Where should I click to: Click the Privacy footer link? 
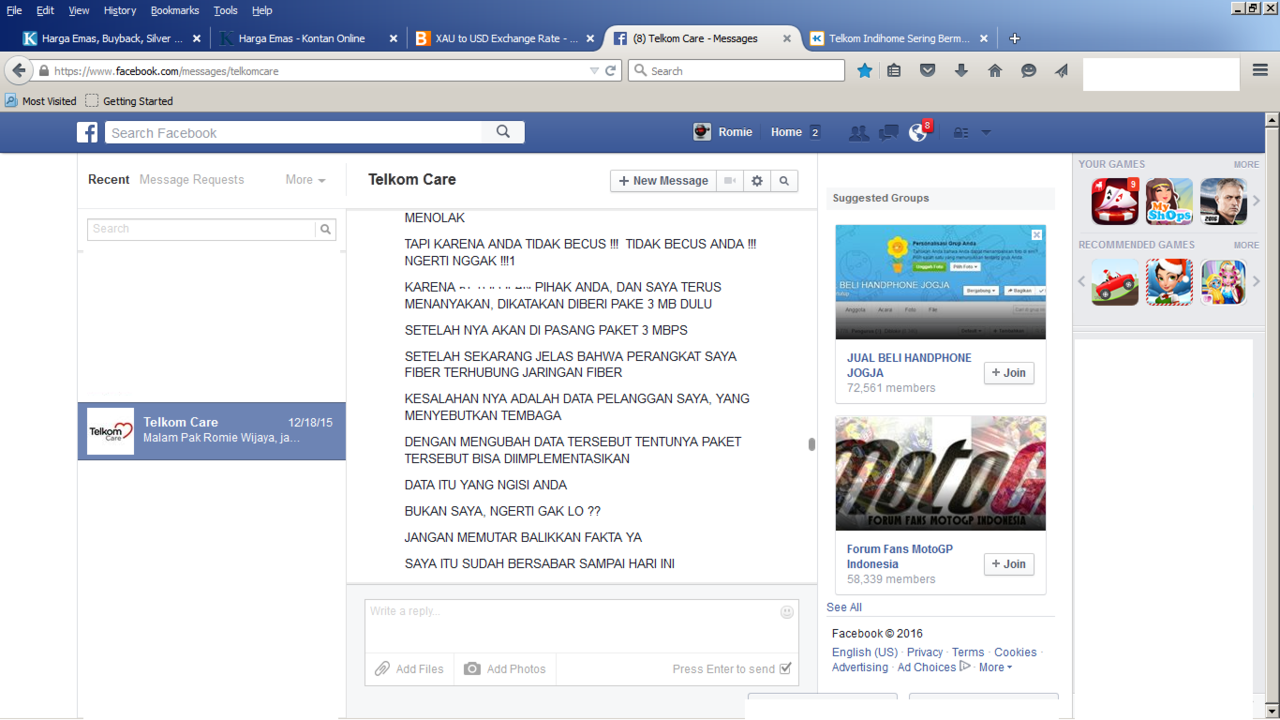(925, 652)
